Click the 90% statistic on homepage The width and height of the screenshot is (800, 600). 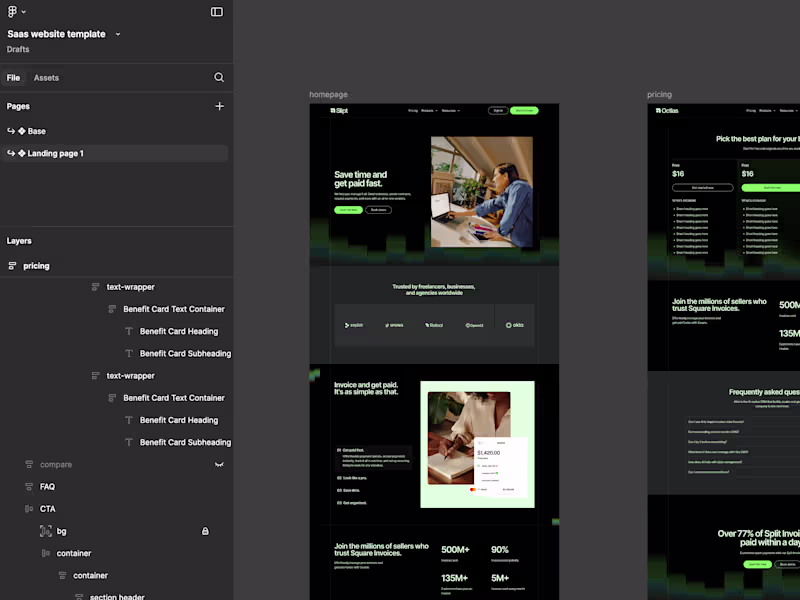tap(500, 549)
